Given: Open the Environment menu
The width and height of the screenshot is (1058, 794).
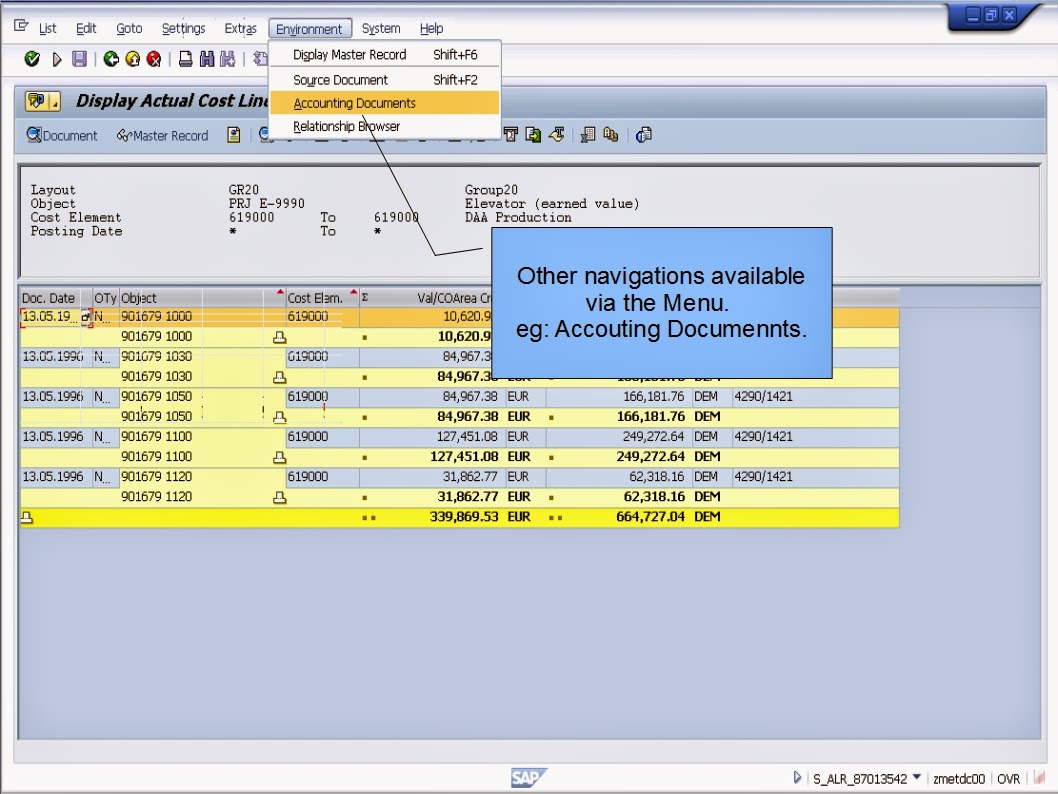Looking at the screenshot, I should pyautogui.click(x=310, y=28).
